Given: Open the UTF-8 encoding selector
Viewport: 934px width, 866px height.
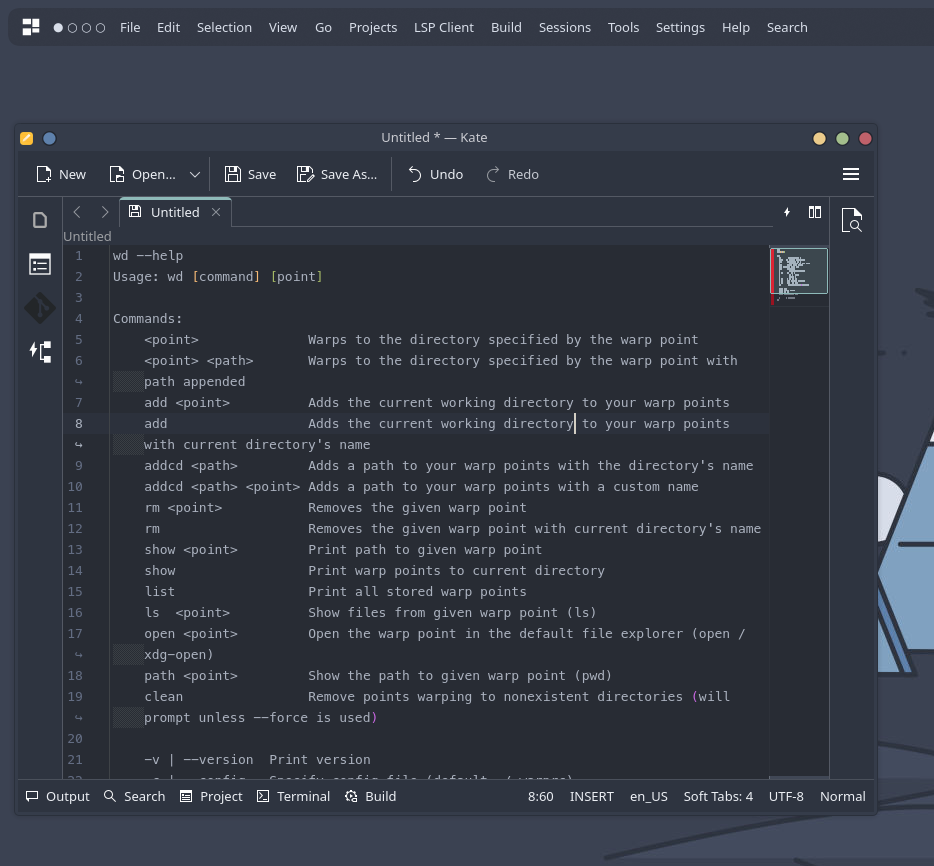Looking at the screenshot, I should [786, 796].
